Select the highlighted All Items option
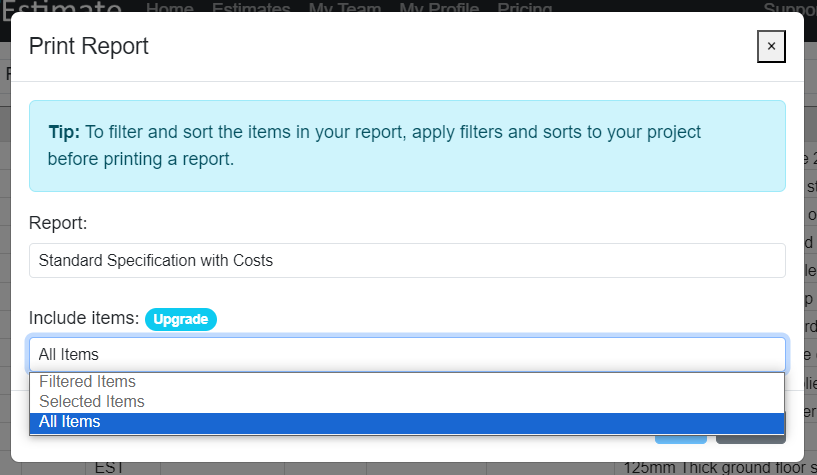Image resolution: width=817 pixels, height=475 pixels. click(407, 422)
